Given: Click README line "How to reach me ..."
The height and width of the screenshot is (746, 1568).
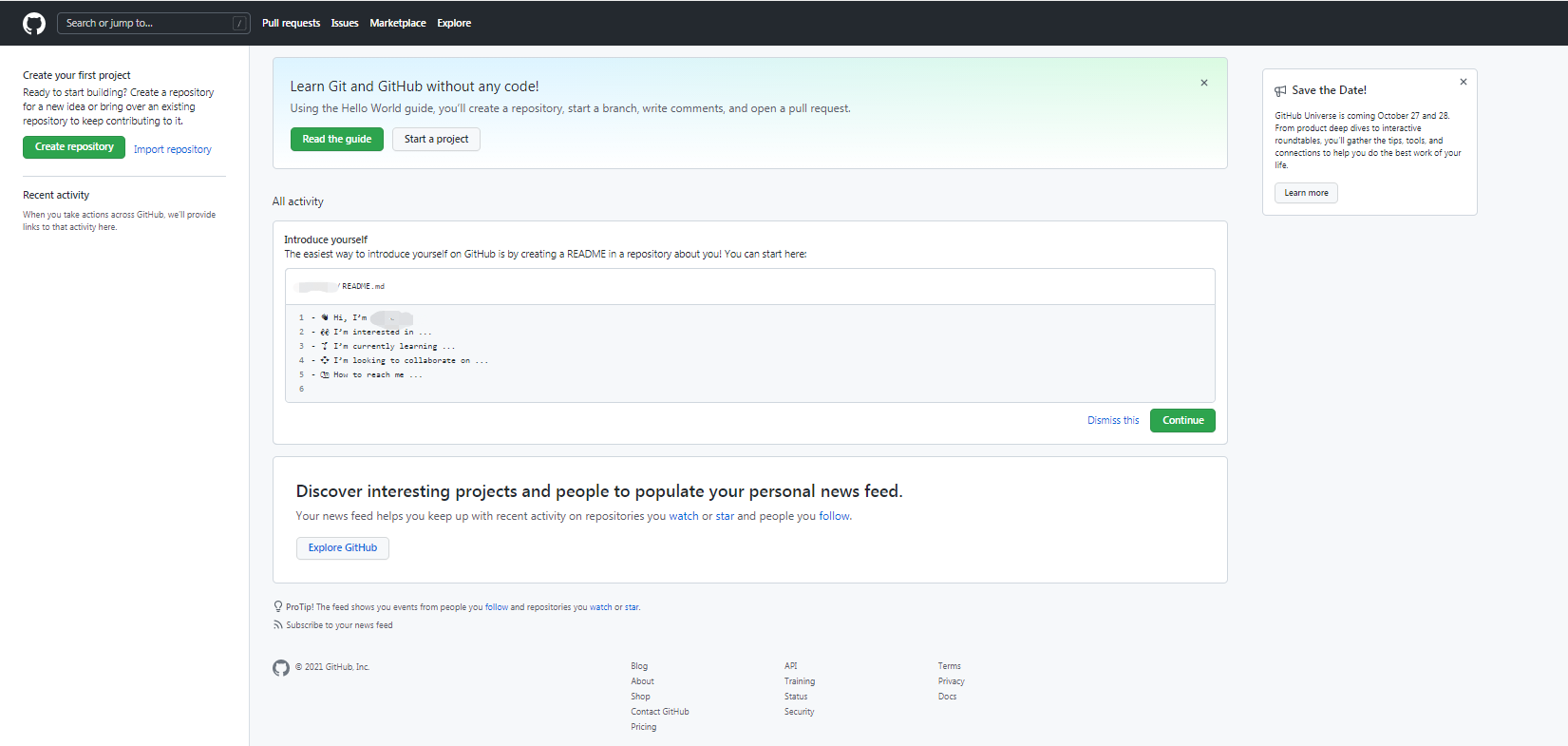Looking at the screenshot, I should pos(377,375).
